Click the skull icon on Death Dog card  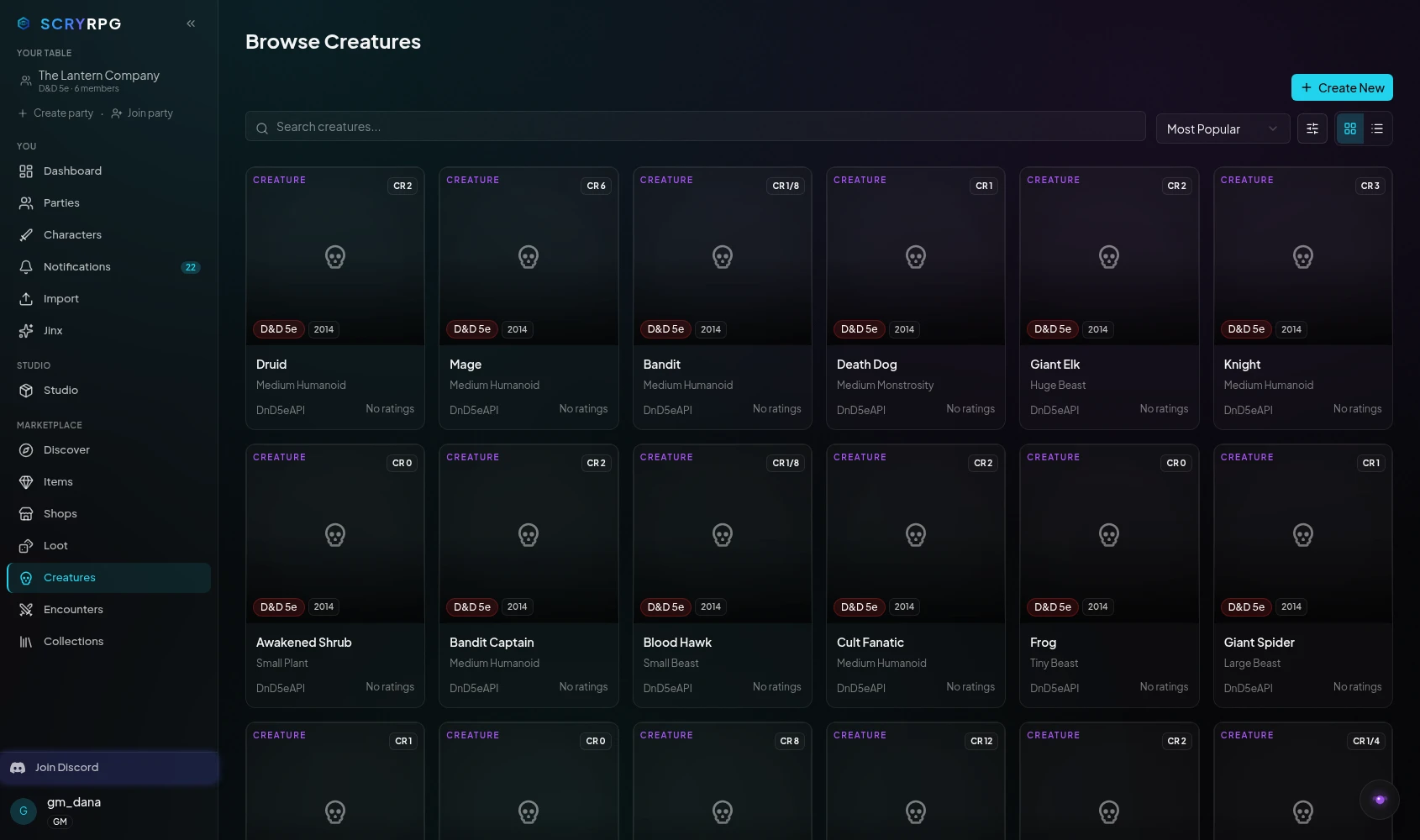point(916,257)
